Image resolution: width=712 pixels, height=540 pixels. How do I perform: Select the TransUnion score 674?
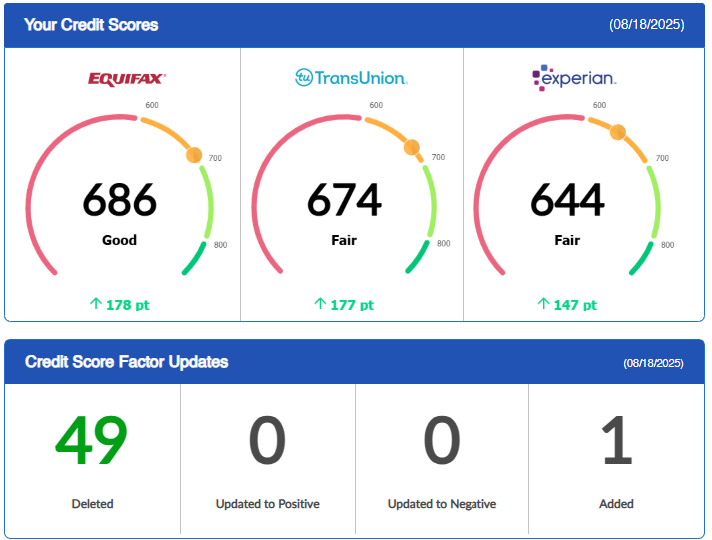[x=344, y=200]
